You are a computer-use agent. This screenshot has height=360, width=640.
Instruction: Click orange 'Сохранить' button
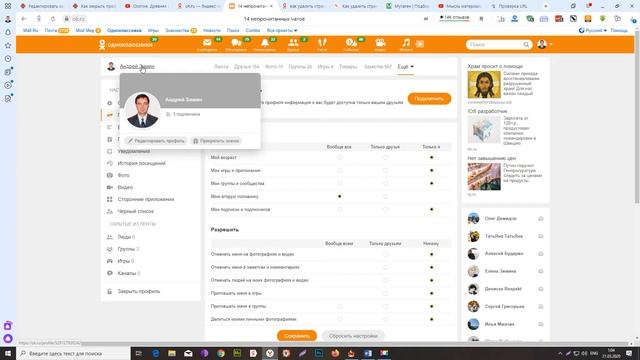click(297, 336)
